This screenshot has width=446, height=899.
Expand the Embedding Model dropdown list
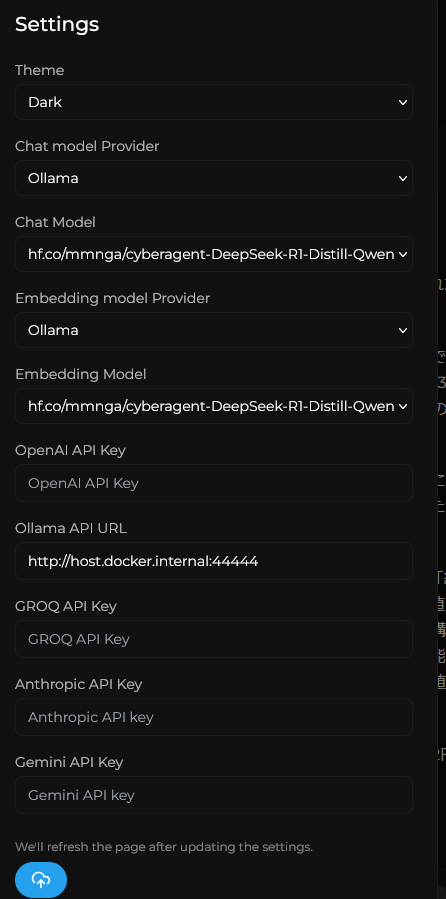click(x=214, y=406)
